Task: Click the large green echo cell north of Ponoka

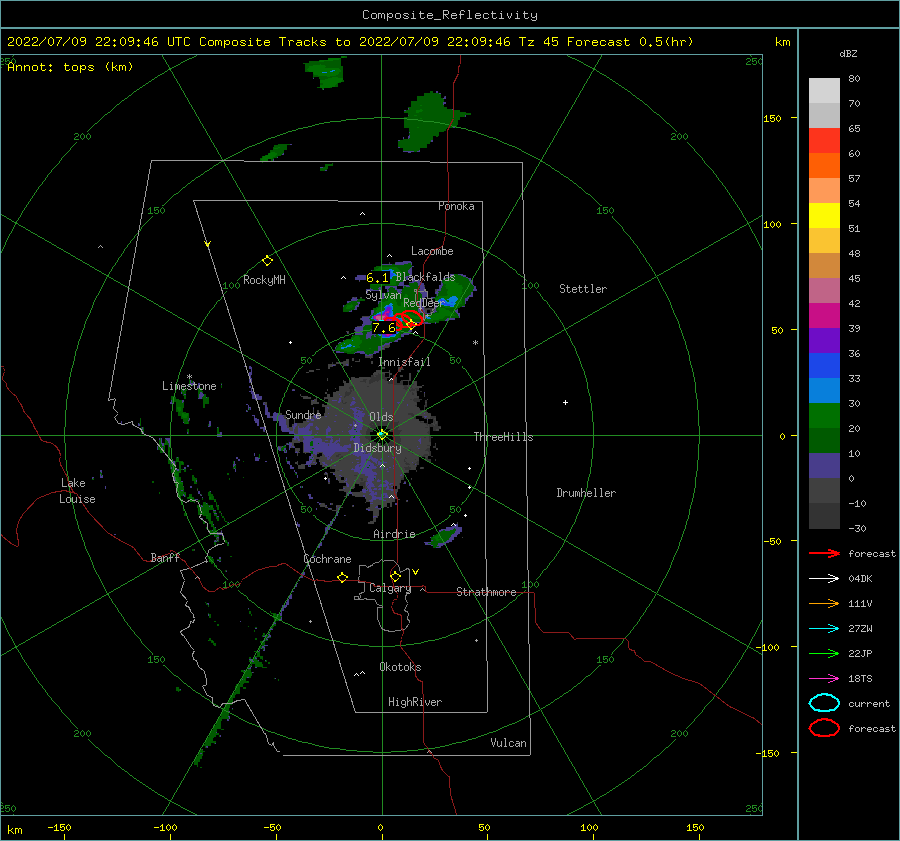Action: coord(429,122)
